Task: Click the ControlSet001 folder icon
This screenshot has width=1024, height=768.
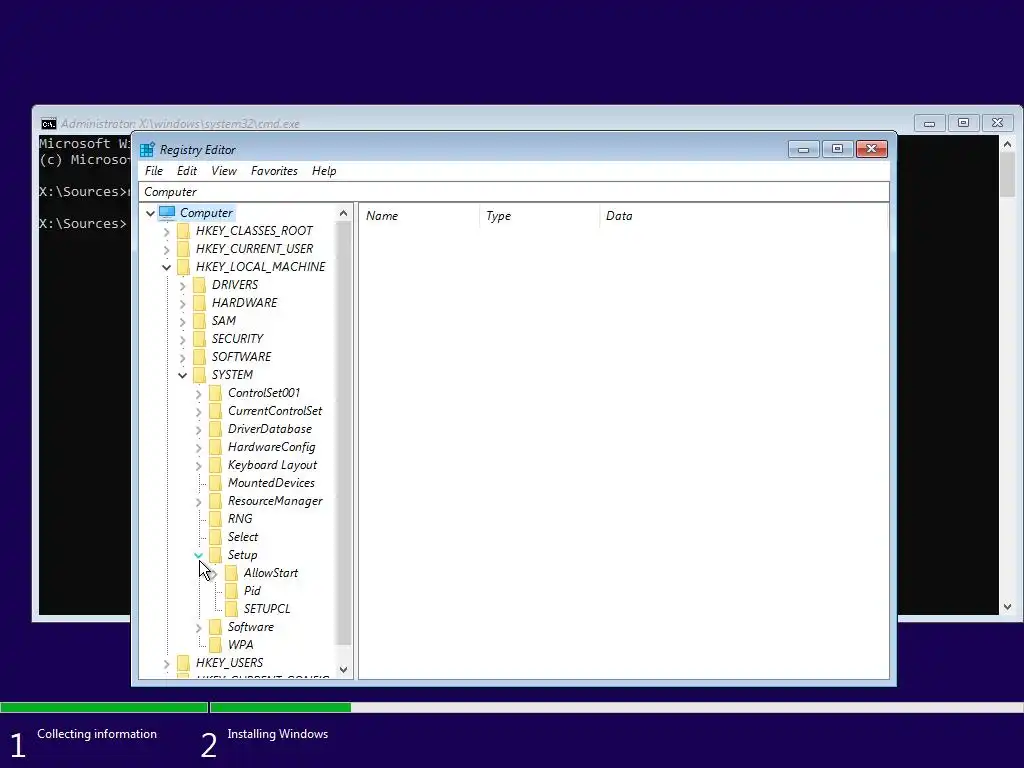Action: pos(216,393)
